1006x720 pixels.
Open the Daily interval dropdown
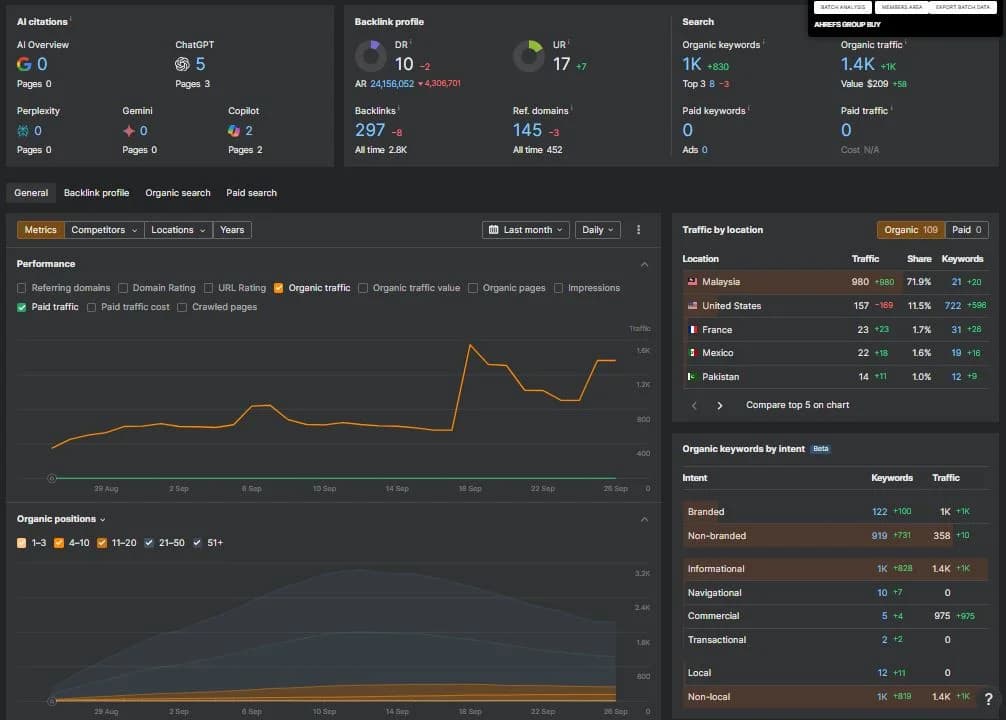597,230
